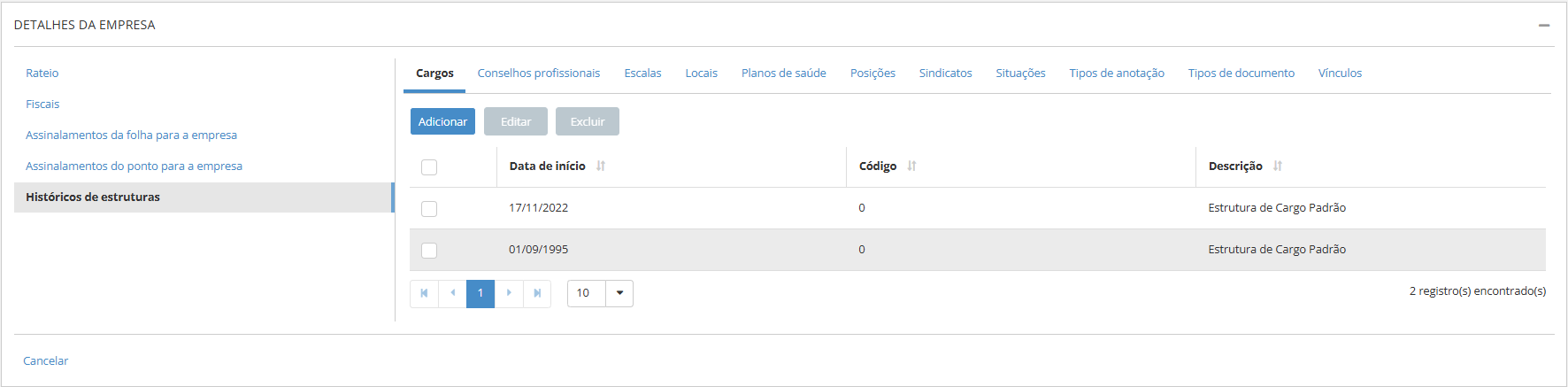This screenshot has height=387, width=1568.
Task: Check the 01/09/1995 row checkbox
Action: click(x=429, y=251)
